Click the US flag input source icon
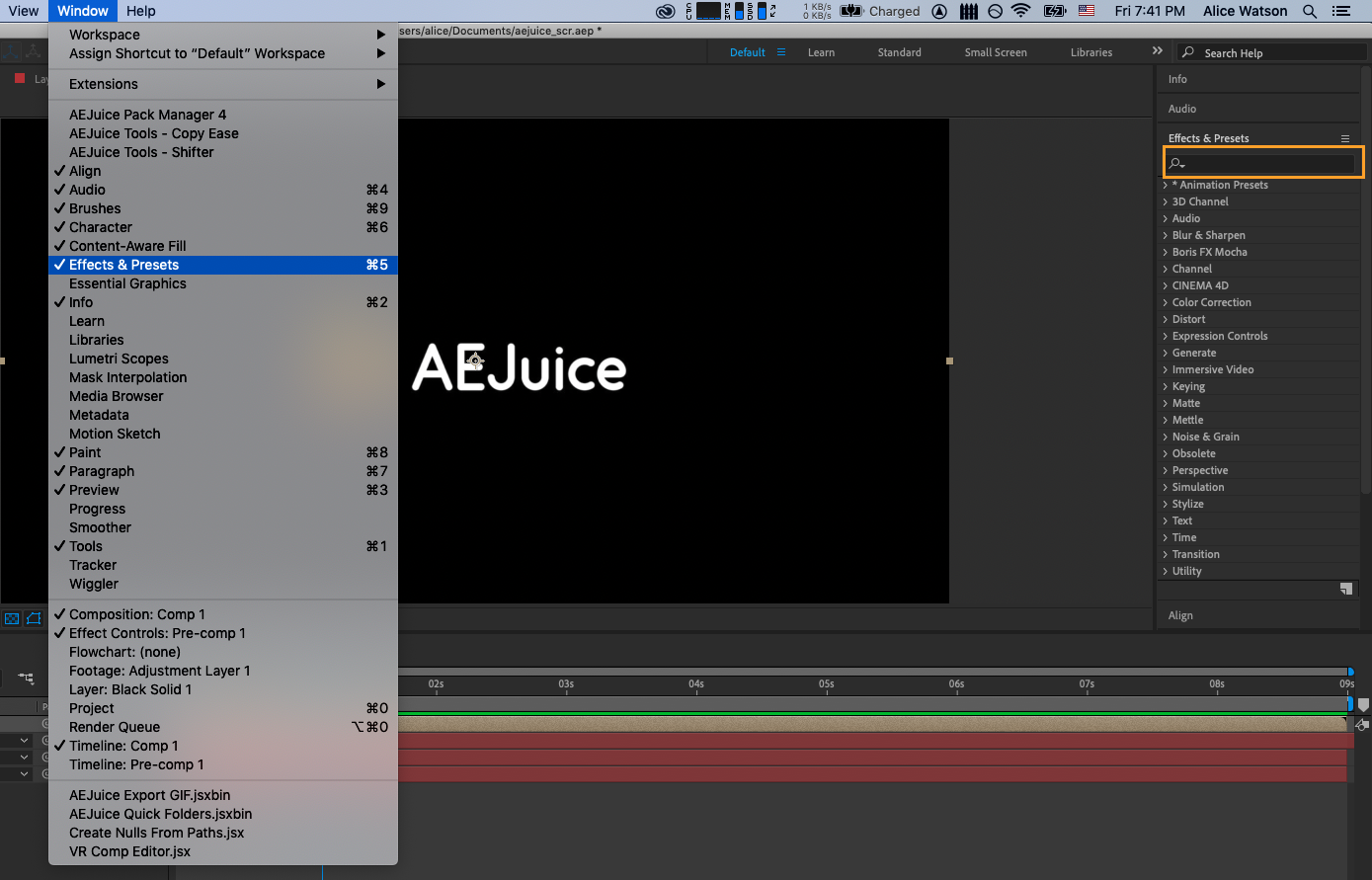Image resolution: width=1372 pixels, height=880 pixels. tap(1087, 11)
